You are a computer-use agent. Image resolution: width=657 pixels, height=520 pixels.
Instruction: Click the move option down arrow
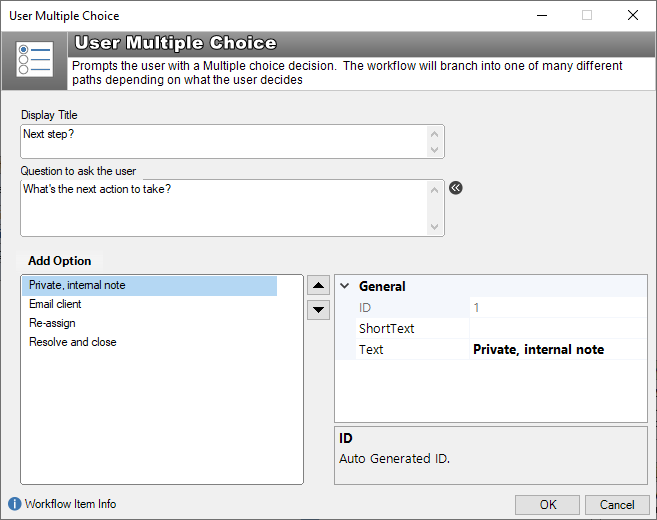pos(318,310)
